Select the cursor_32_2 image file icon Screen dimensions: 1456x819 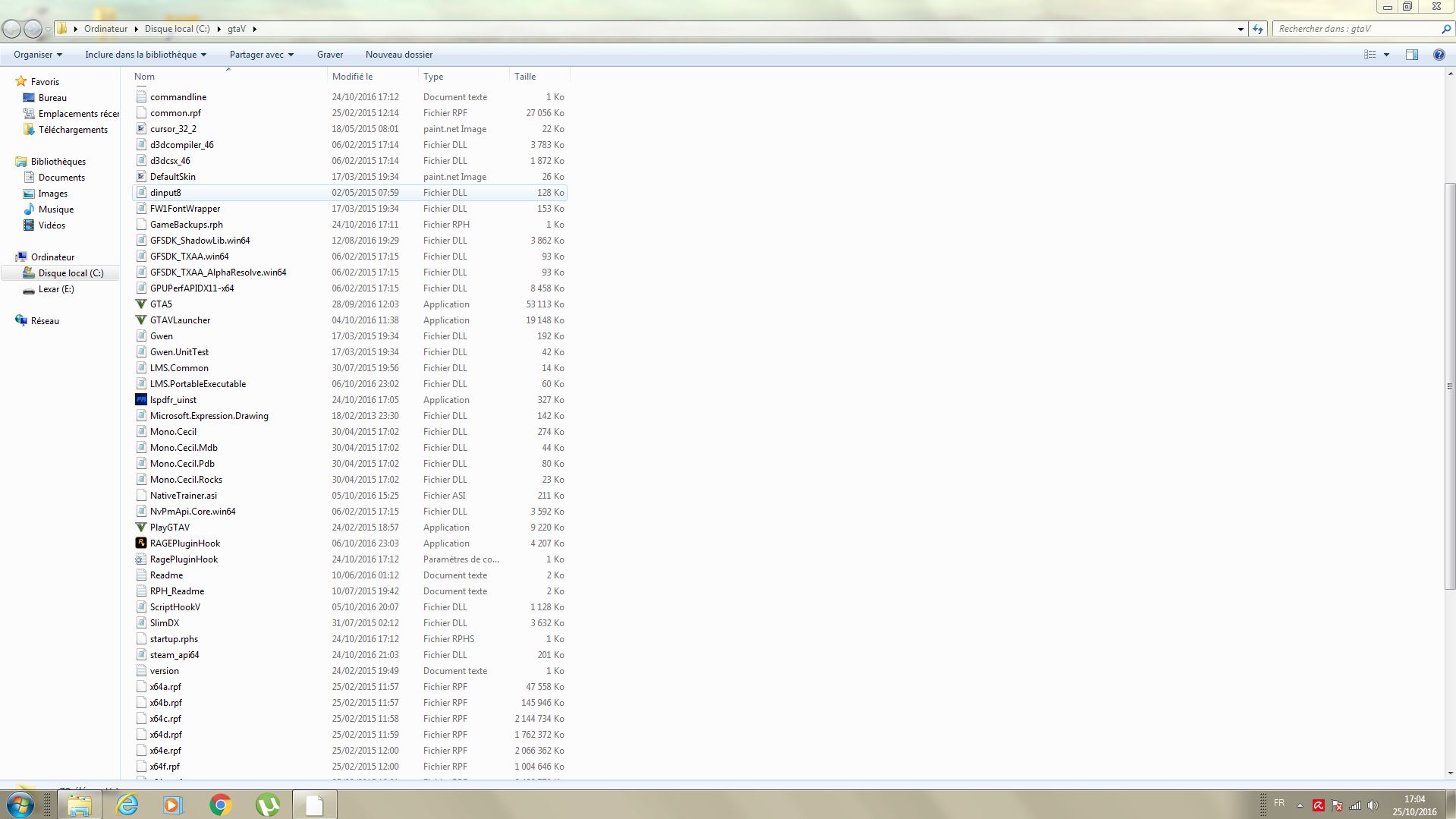[x=141, y=129]
